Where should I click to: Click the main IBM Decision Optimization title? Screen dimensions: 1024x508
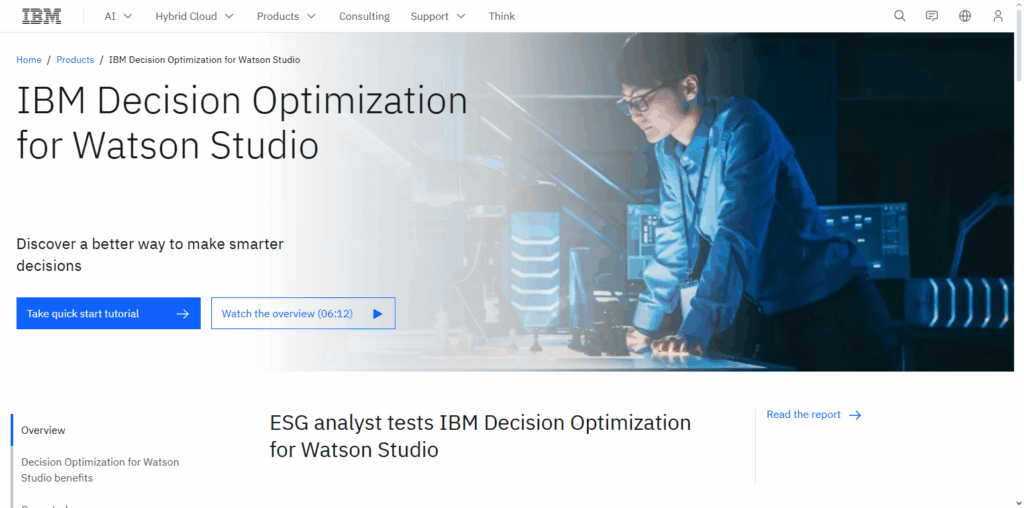tap(242, 123)
